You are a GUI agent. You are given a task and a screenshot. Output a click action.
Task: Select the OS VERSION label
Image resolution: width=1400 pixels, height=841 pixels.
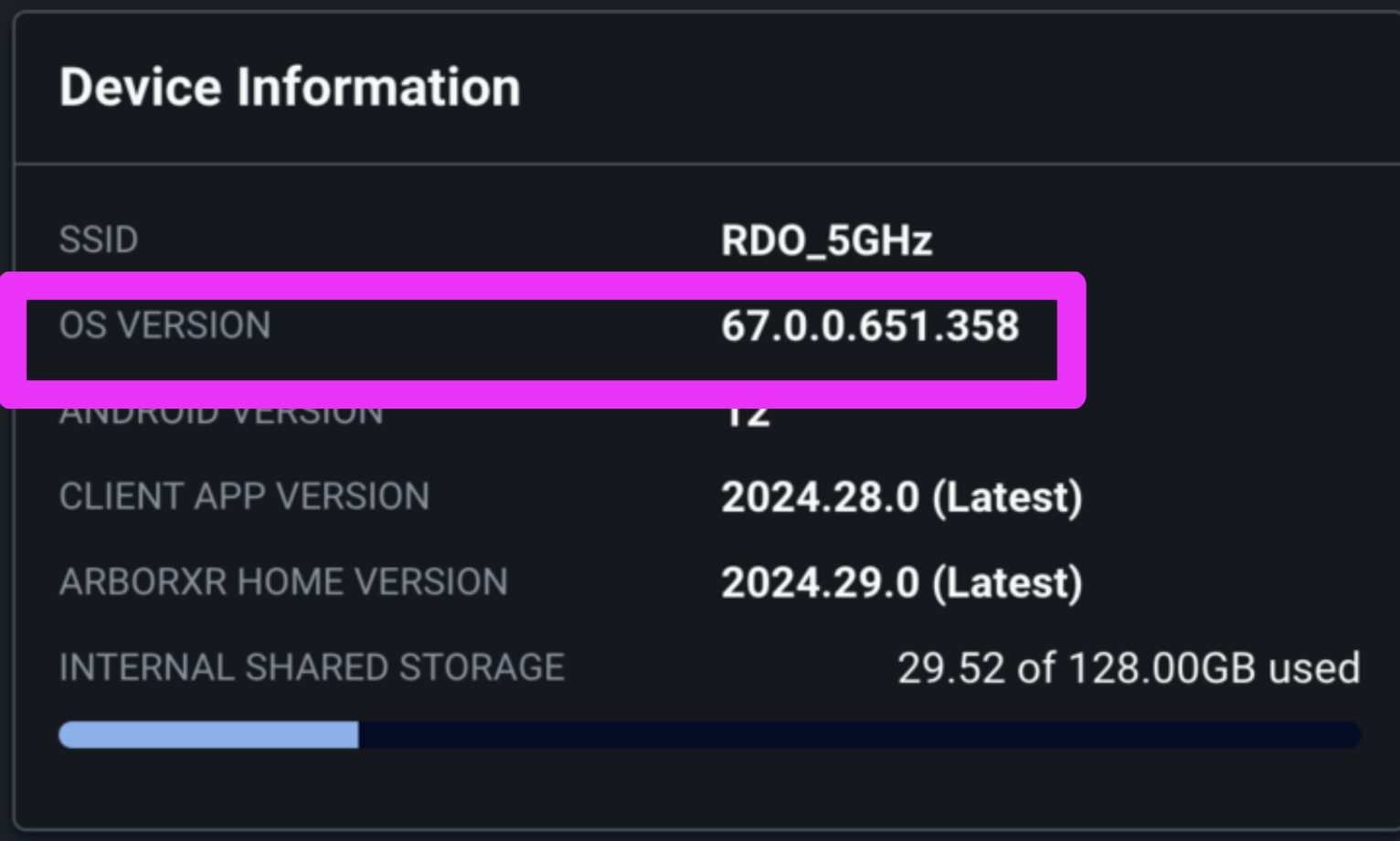click(x=165, y=325)
